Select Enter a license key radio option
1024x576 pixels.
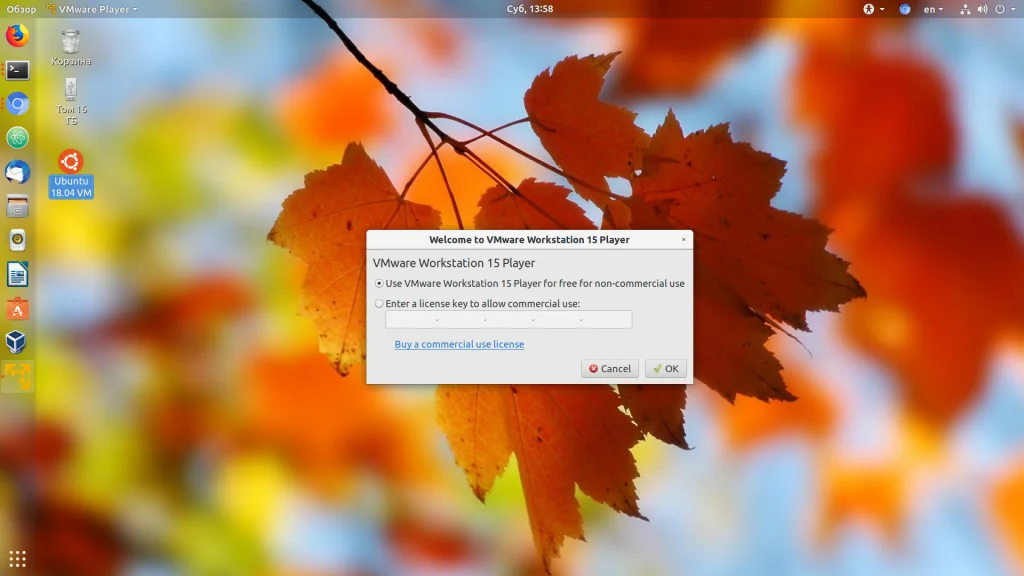[379, 304]
